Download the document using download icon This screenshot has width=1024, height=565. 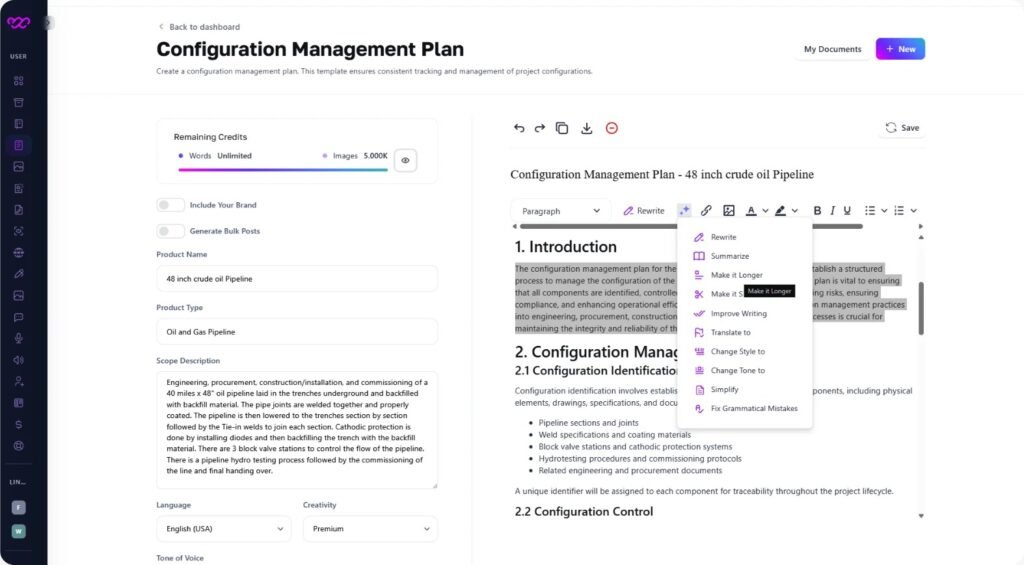586,128
